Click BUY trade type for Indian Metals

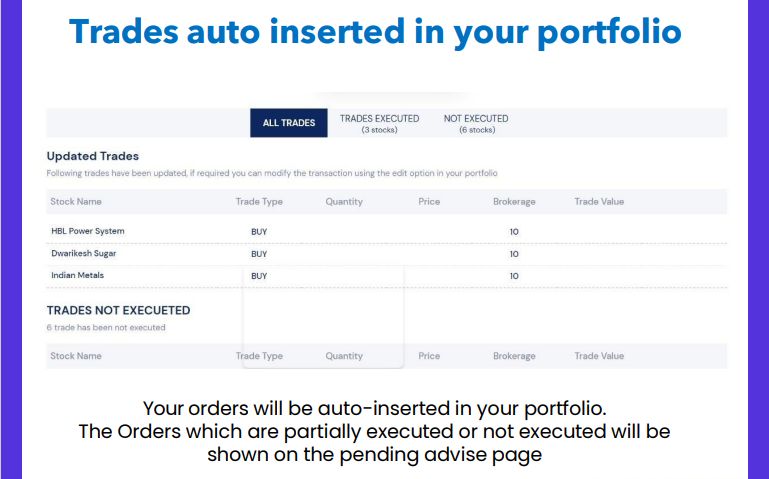click(259, 275)
